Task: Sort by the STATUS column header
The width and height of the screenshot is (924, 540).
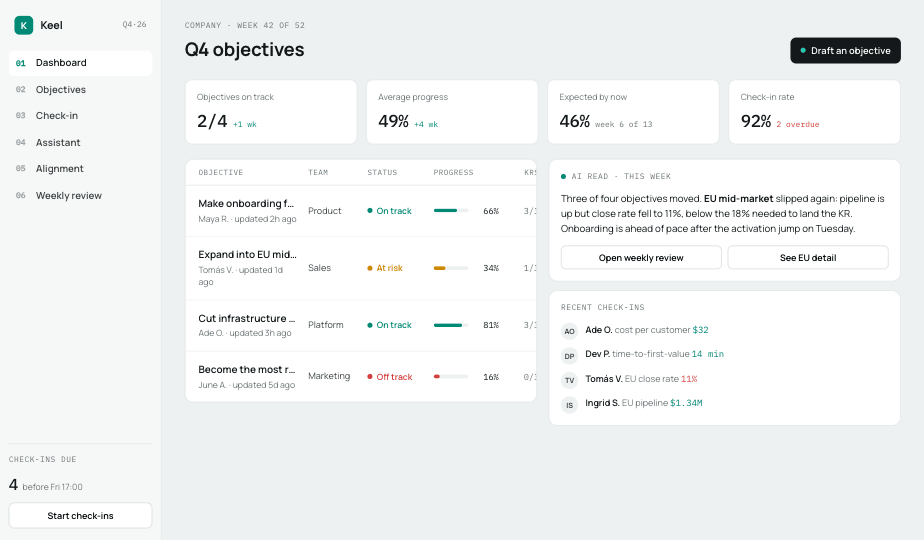Action: tap(382, 173)
